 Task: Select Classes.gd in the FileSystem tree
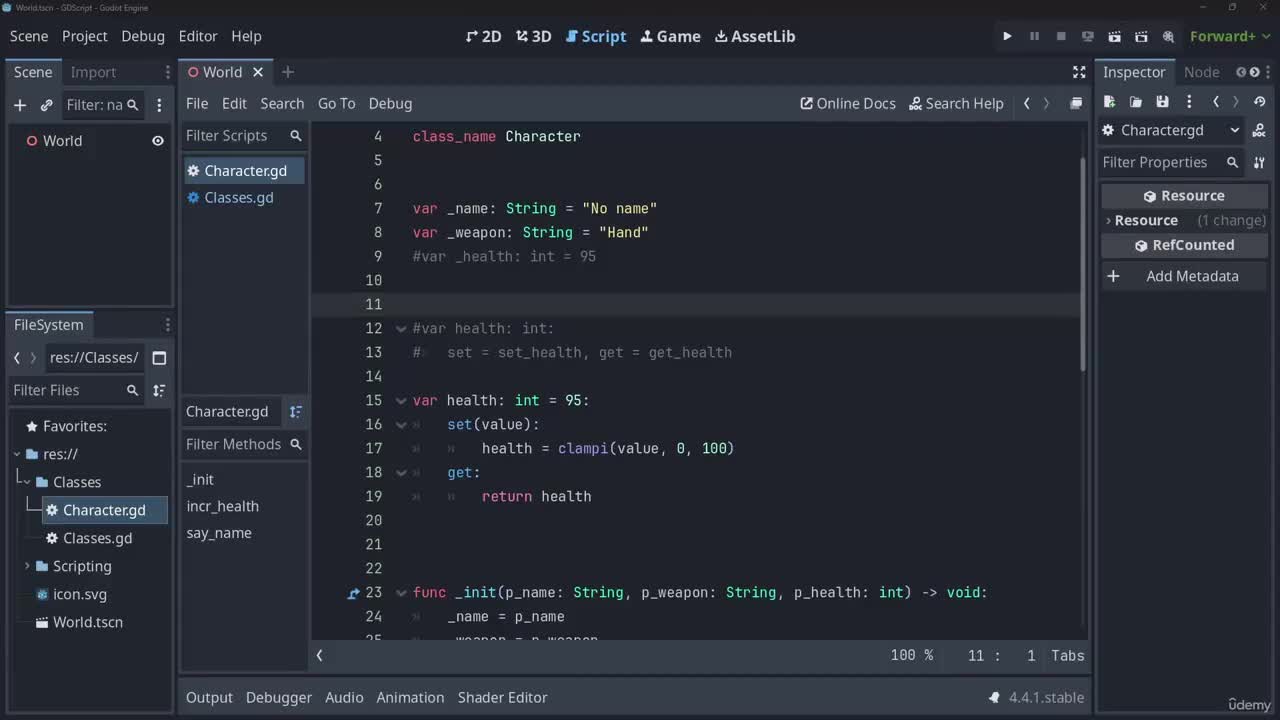[97, 538]
